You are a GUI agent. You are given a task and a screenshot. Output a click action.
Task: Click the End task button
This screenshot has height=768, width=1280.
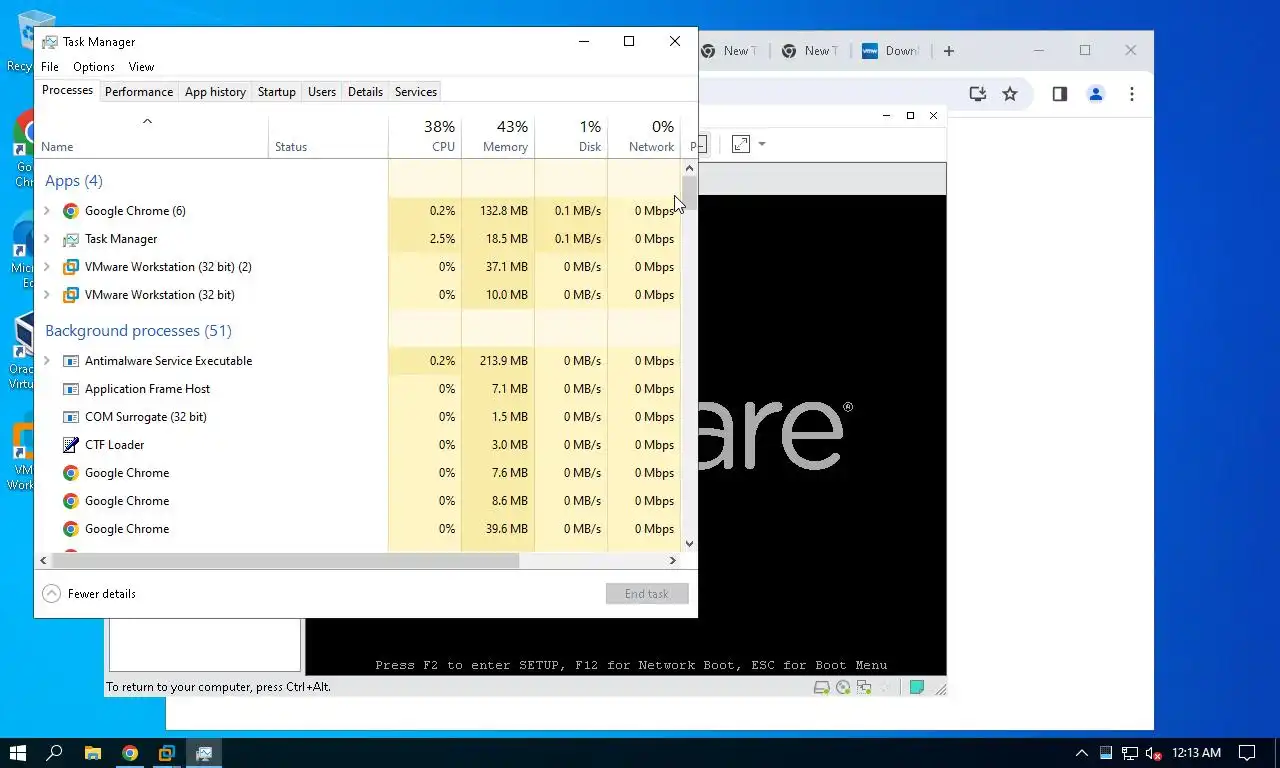647,594
